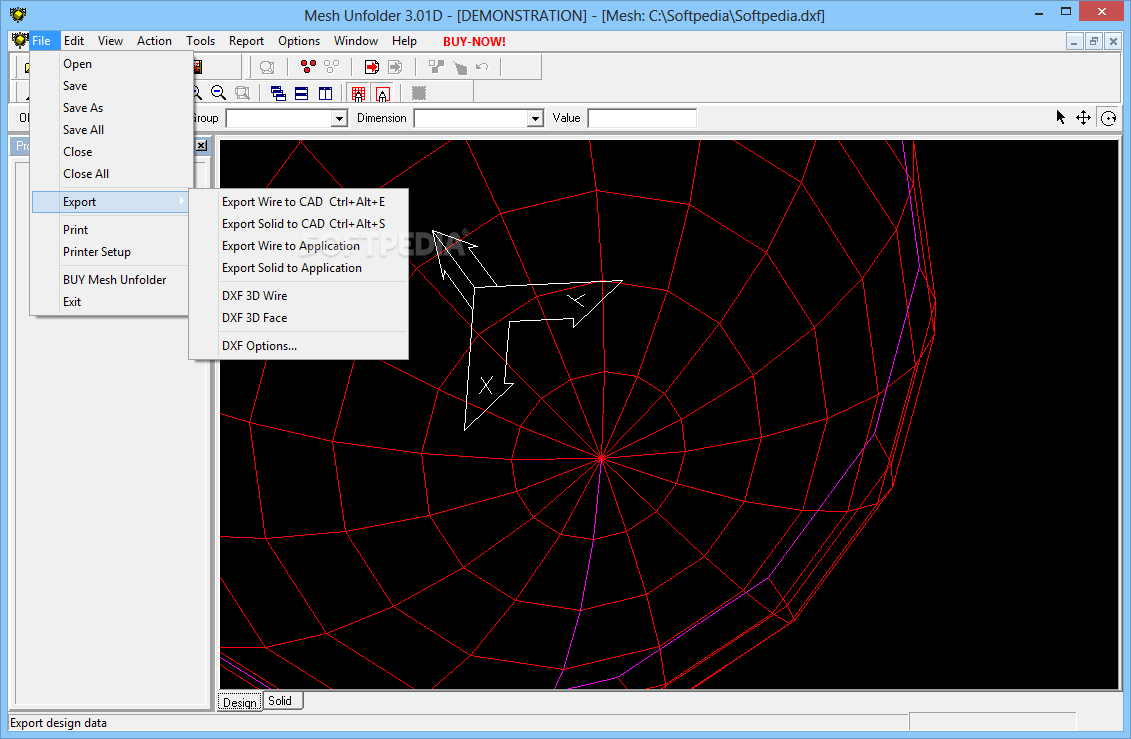
Task: Switch to the Design tab
Action: click(239, 702)
